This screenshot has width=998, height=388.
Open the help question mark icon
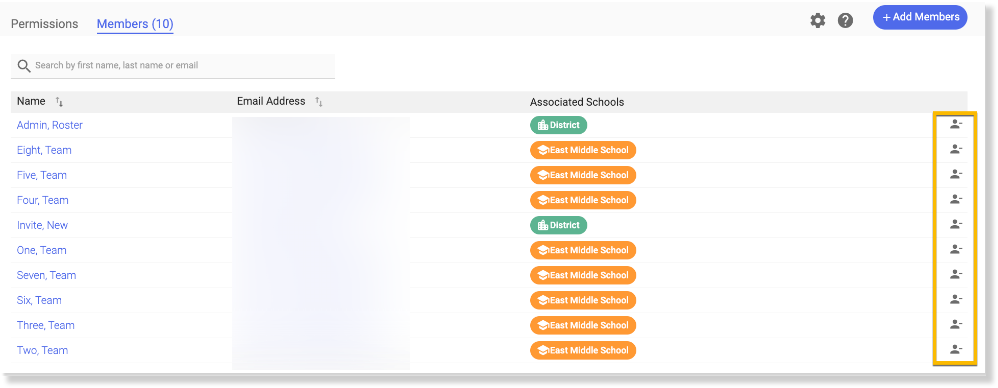[x=845, y=21]
